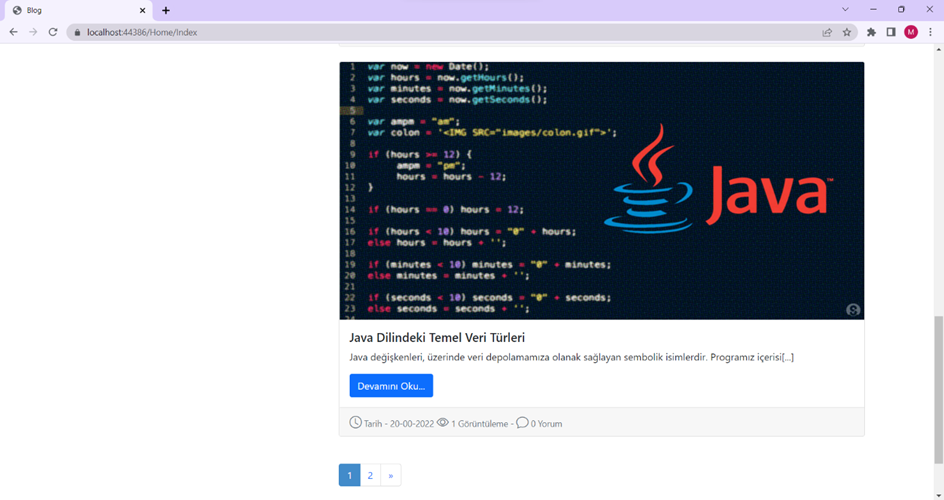Select the Blog tab

coord(76,10)
